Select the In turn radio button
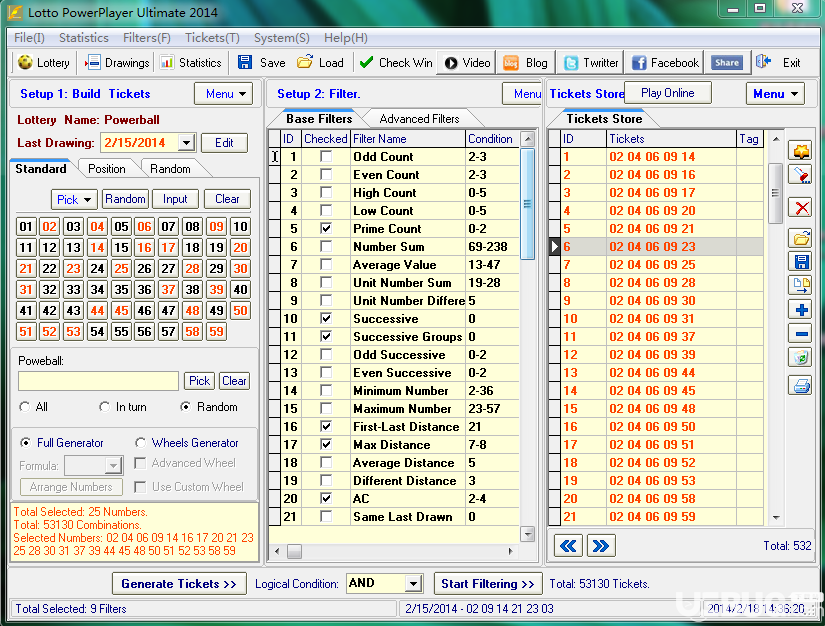 [105, 407]
